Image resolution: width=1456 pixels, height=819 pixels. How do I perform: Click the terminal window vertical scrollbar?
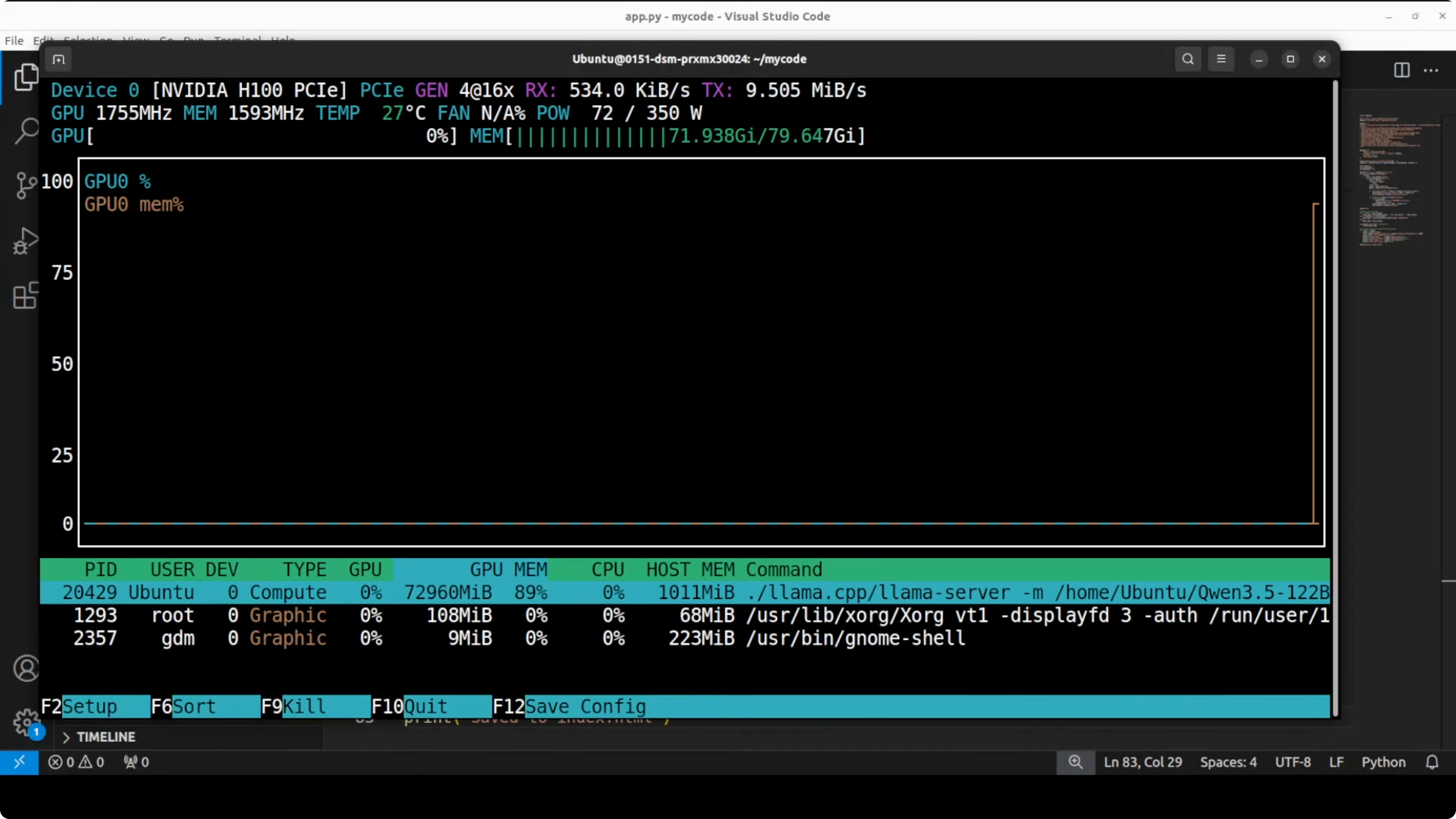coord(1335,396)
